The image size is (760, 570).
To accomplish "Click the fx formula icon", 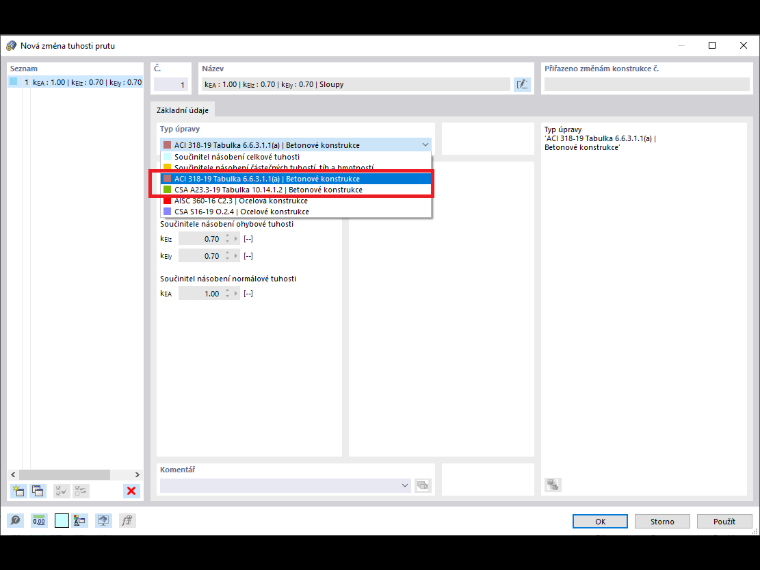I will coord(127,521).
